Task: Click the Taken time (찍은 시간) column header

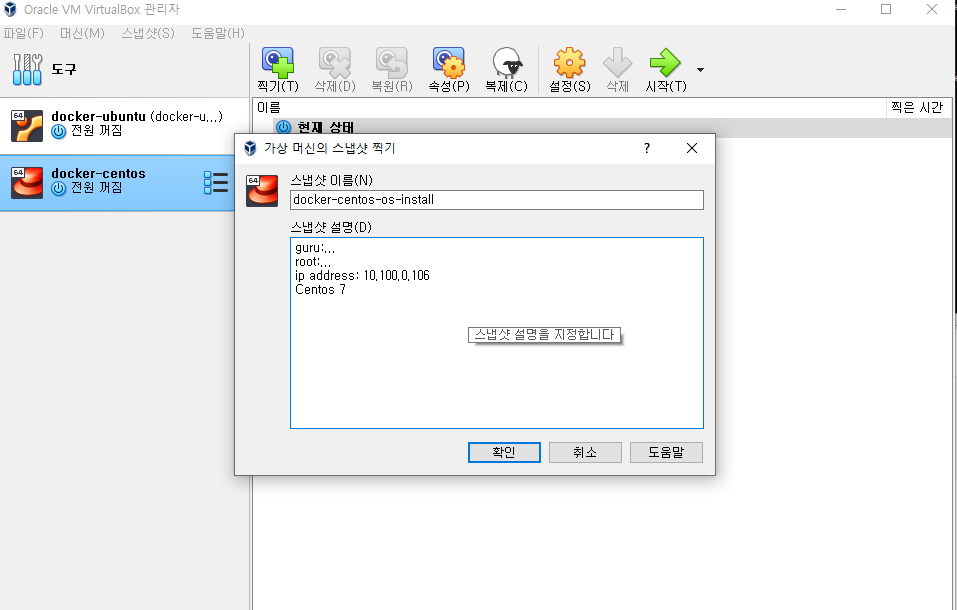Action: coord(917,107)
